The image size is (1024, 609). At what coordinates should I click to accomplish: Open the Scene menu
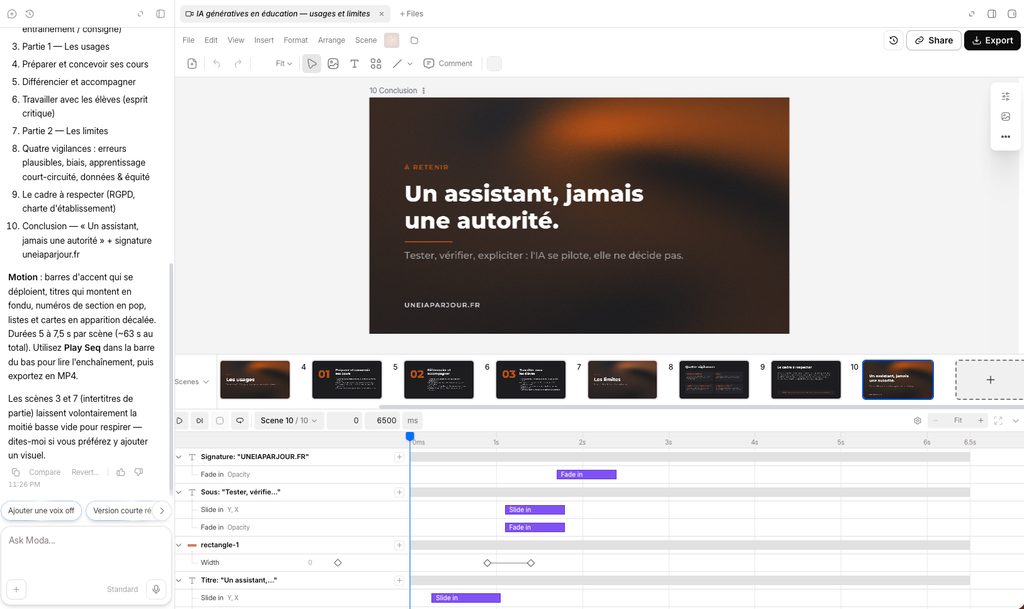[366, 40]
